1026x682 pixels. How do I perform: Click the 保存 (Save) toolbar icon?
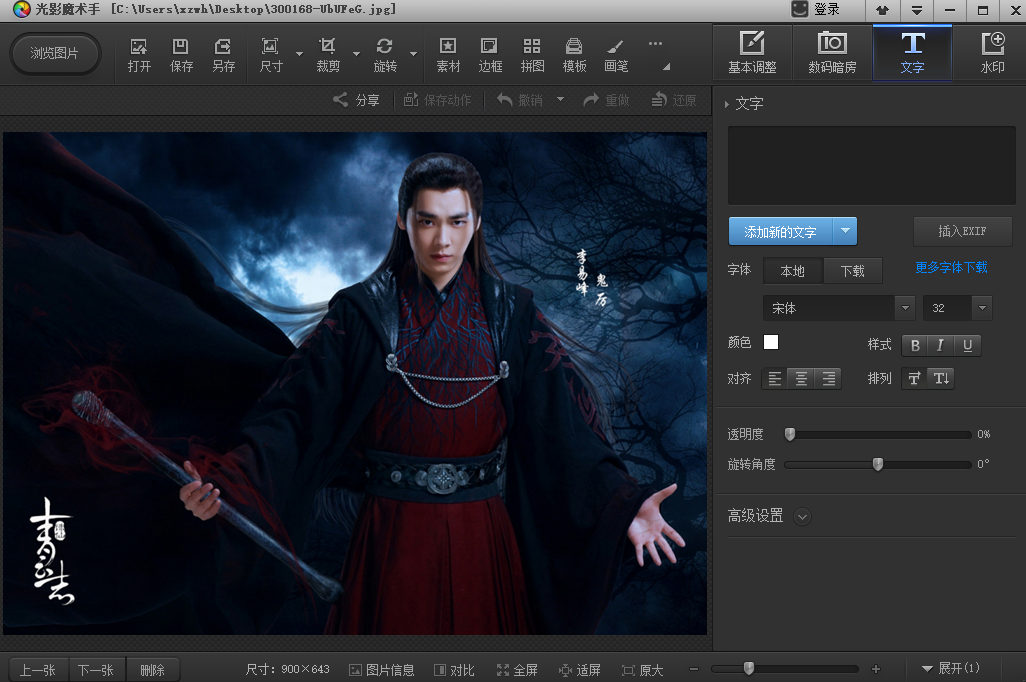coord(181,54)
